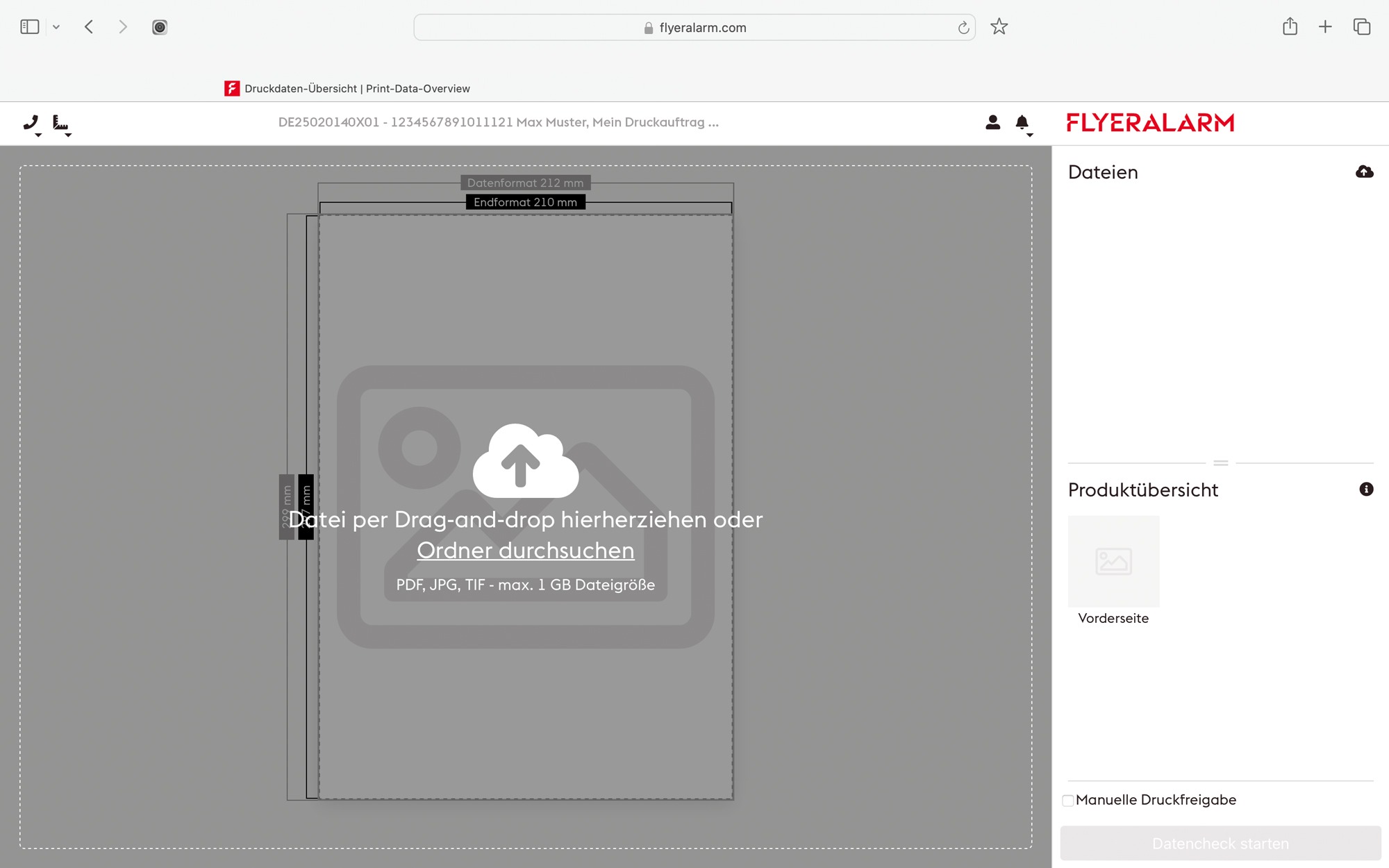1389x868 pixels.
Task: Click the notification bell icon
Action: 1022,122
